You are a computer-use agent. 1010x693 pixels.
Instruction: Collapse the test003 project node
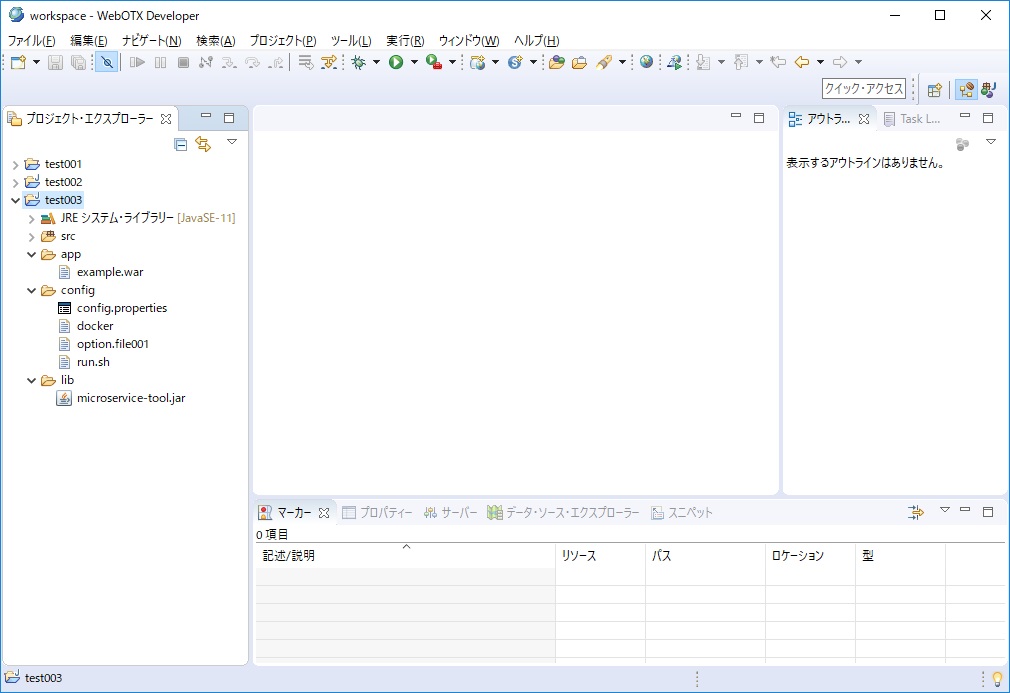click(15, 200)
